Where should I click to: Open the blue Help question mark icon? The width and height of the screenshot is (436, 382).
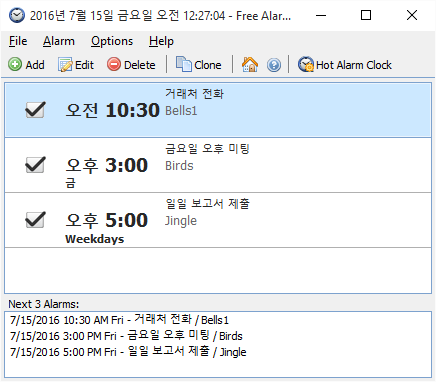(274, 65)
